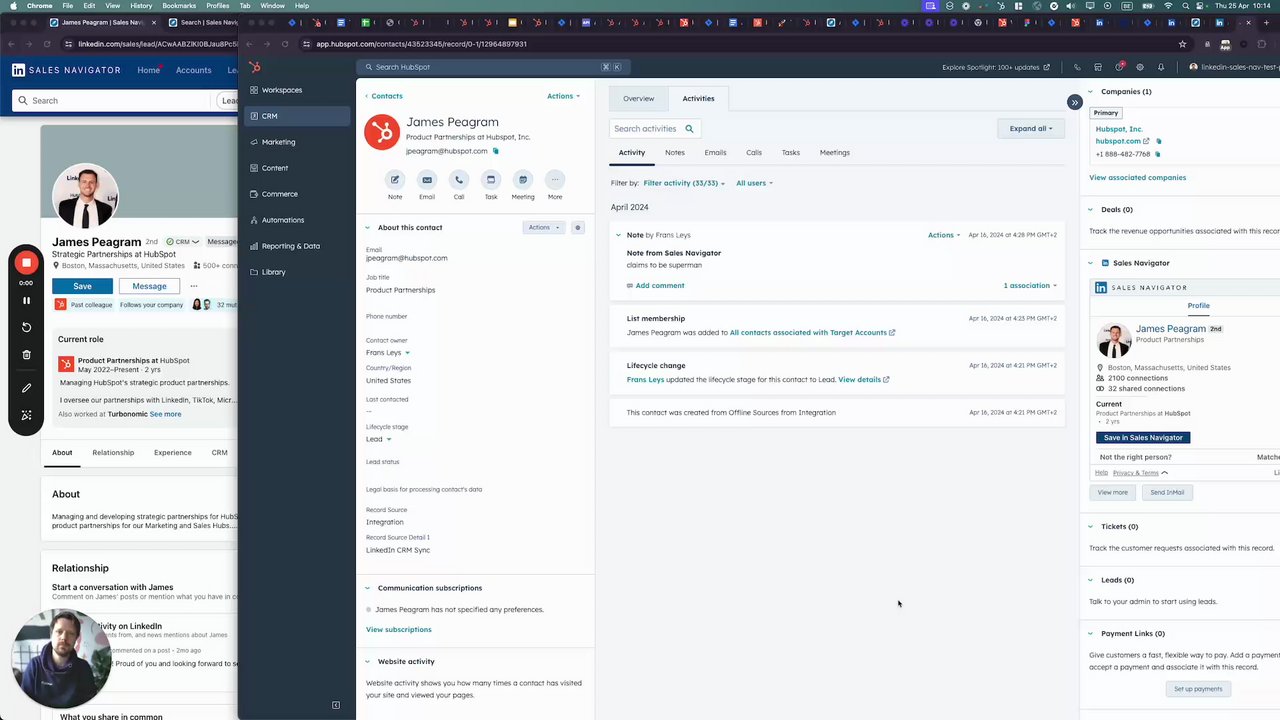Open the contact Actions dropdown

point(563,96)
